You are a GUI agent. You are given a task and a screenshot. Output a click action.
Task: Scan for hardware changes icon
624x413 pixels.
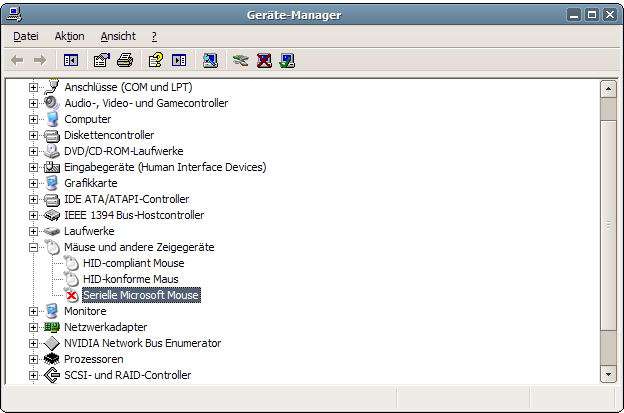pos(210,60)
